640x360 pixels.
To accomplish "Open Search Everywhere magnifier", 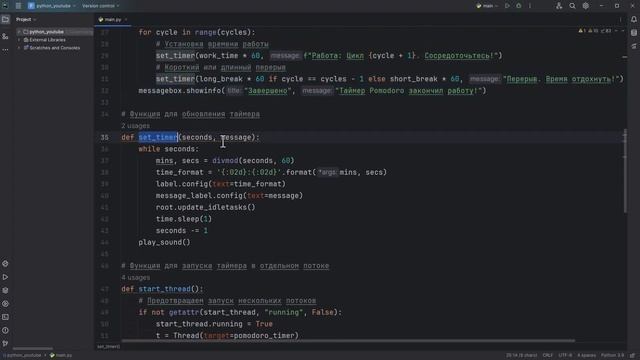I will pyautogui.click(x=572, y=6).
